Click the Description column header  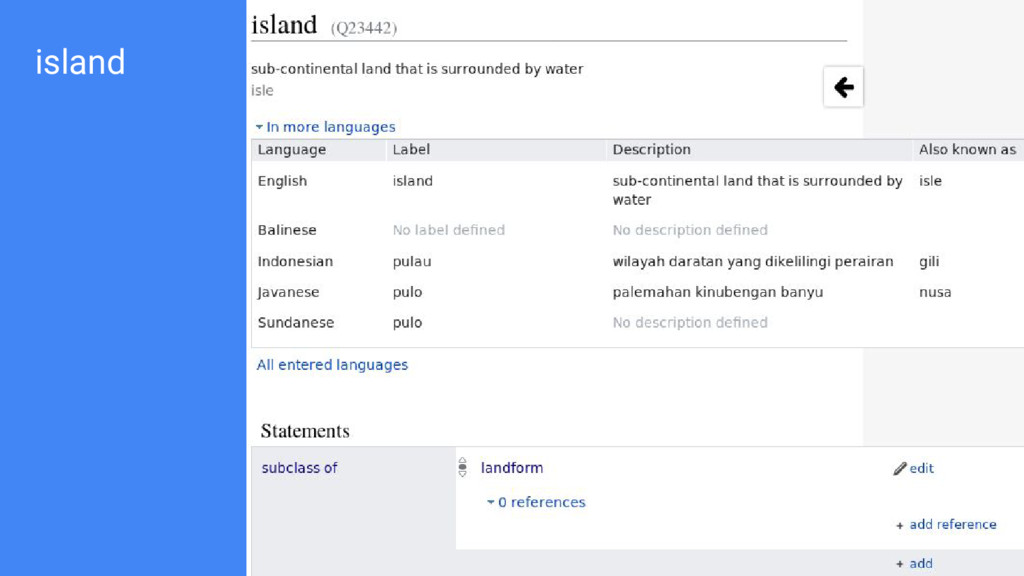click(651, 150)
